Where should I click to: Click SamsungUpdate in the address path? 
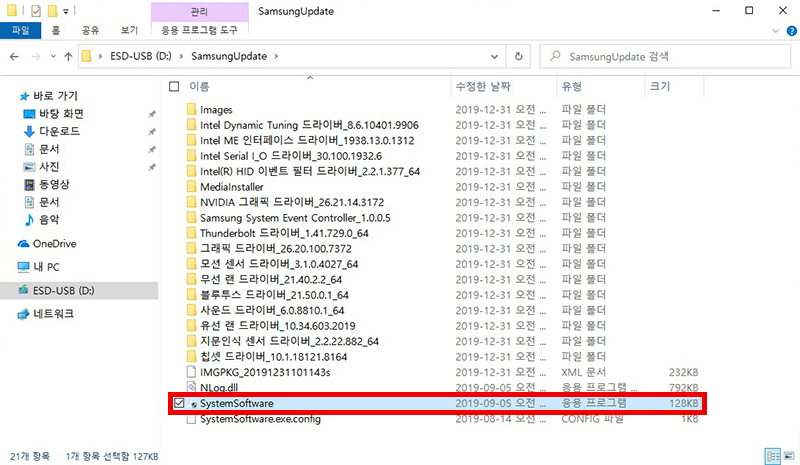pos(229,56)
